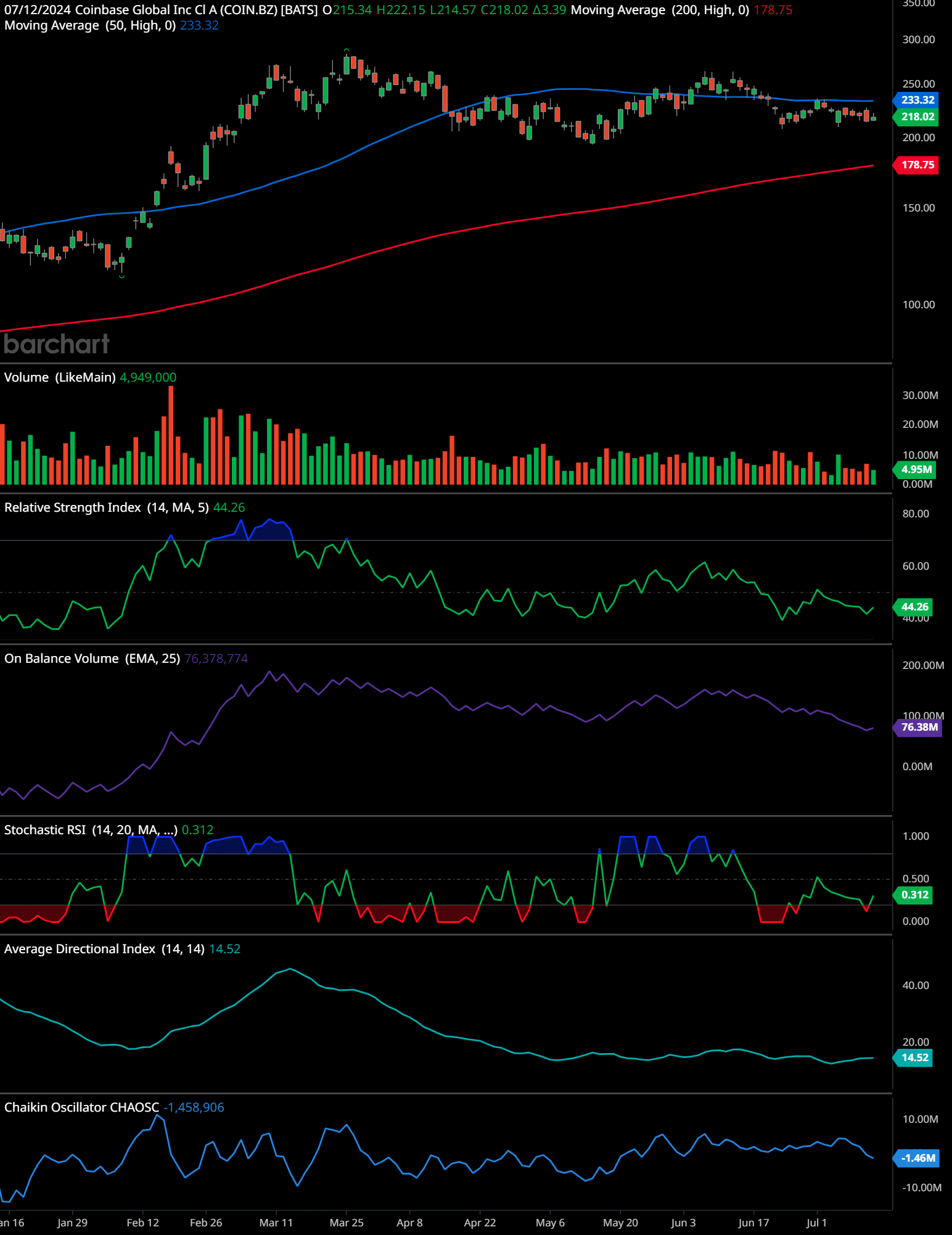Viewport: 952px width, 1235px height.
Task: Click the volume reading 4,949,000
Action: (148, 377)
